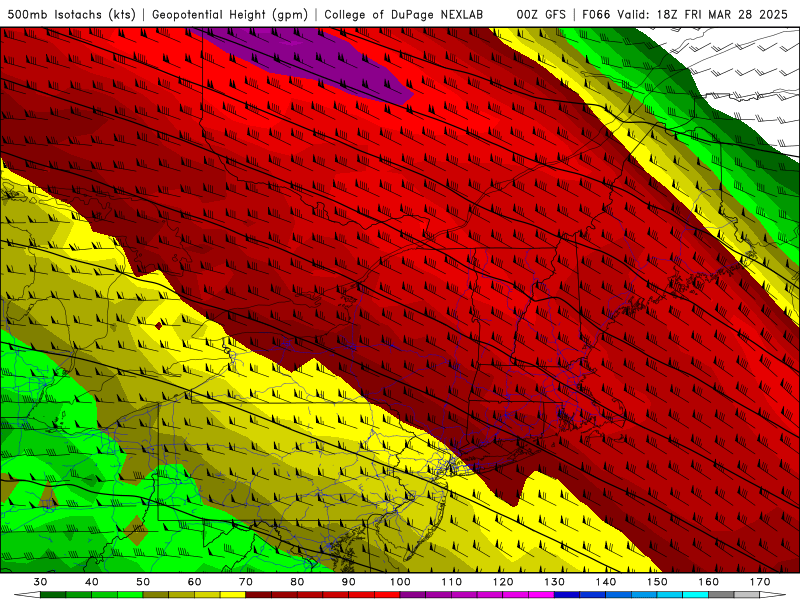800x600 pixels.
Task: Click the '90' value on the legend
Action: tap(349, 582)
